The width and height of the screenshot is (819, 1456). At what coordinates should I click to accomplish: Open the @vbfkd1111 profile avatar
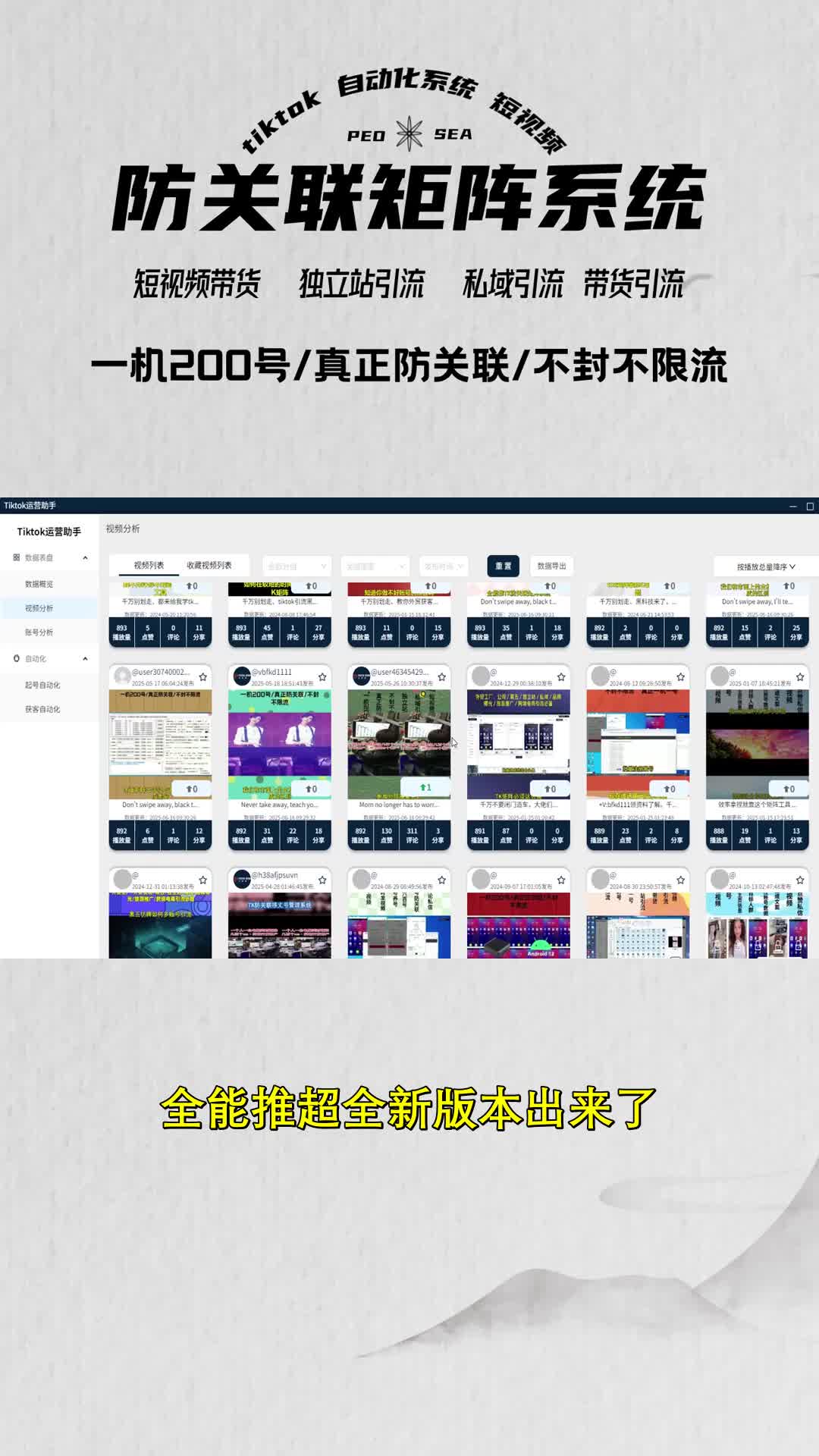click(x=242, y=676)
